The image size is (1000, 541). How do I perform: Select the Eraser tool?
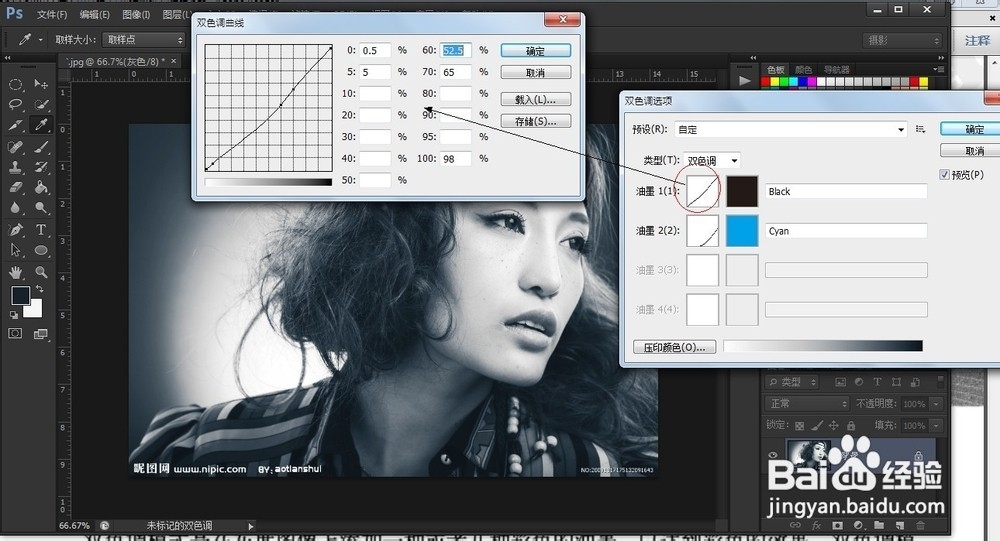point(15,188)
